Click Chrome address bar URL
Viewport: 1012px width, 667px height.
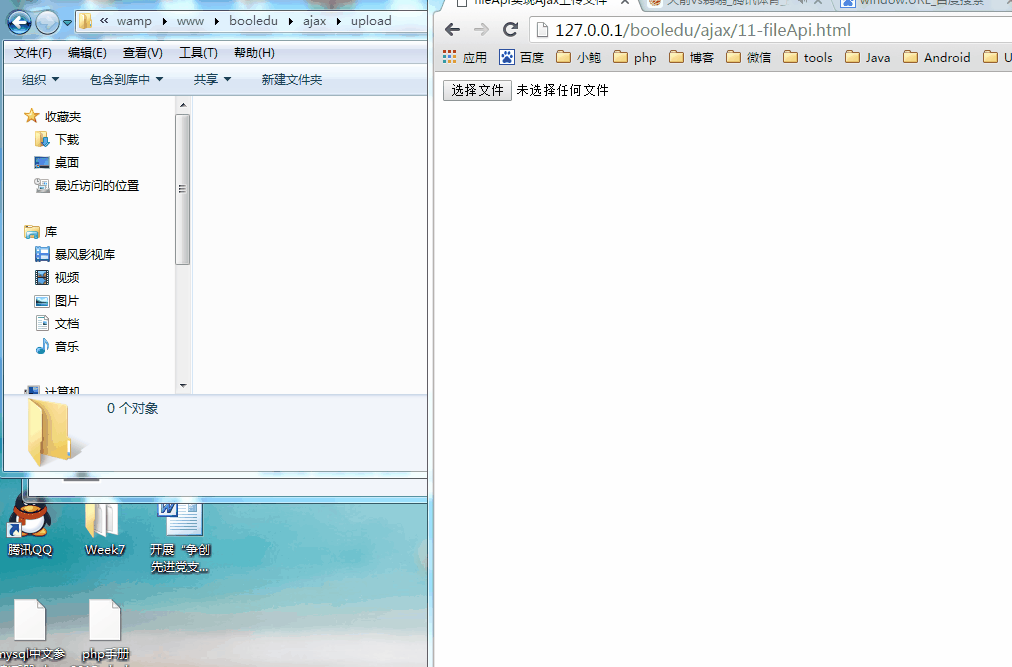click(x=703, y=30)
